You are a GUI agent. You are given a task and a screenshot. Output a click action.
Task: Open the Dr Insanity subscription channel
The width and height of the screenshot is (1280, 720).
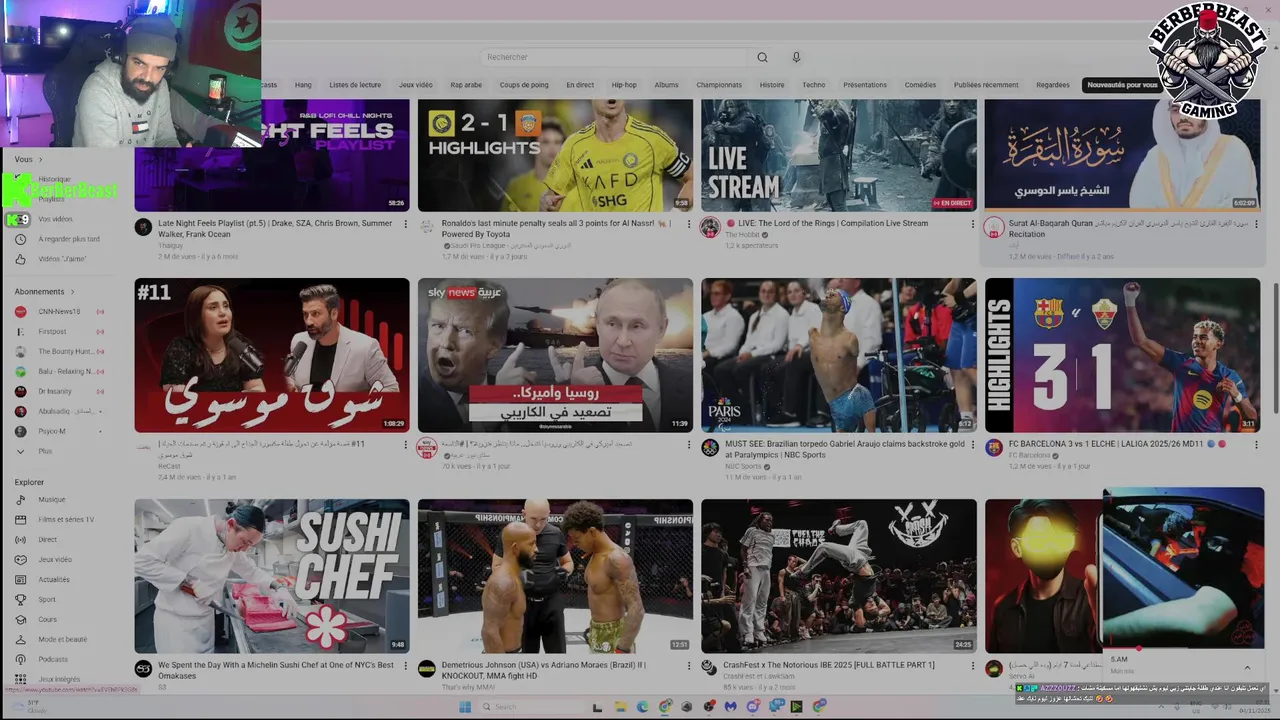54,392
